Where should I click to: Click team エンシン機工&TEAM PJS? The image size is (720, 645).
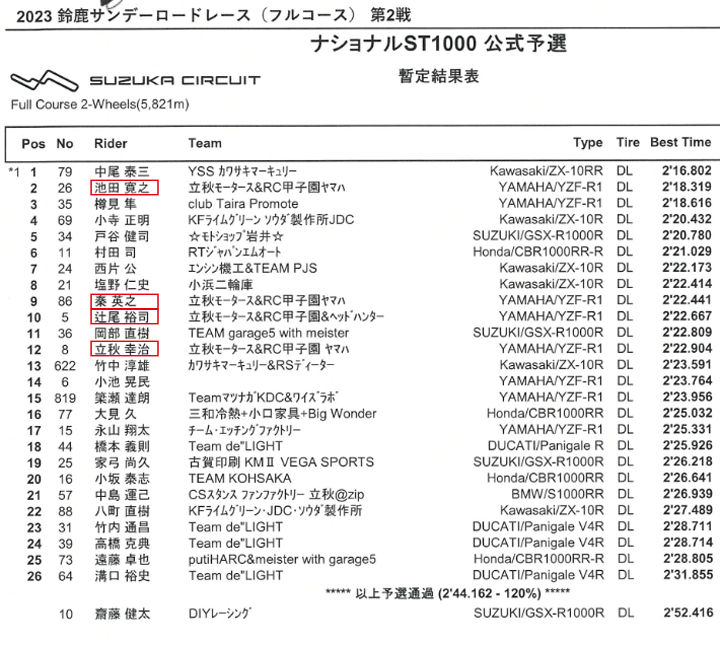tap(253, 268)
